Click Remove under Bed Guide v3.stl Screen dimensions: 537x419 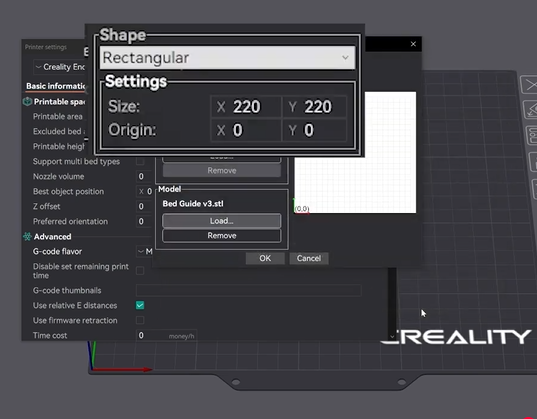point(222,236)
